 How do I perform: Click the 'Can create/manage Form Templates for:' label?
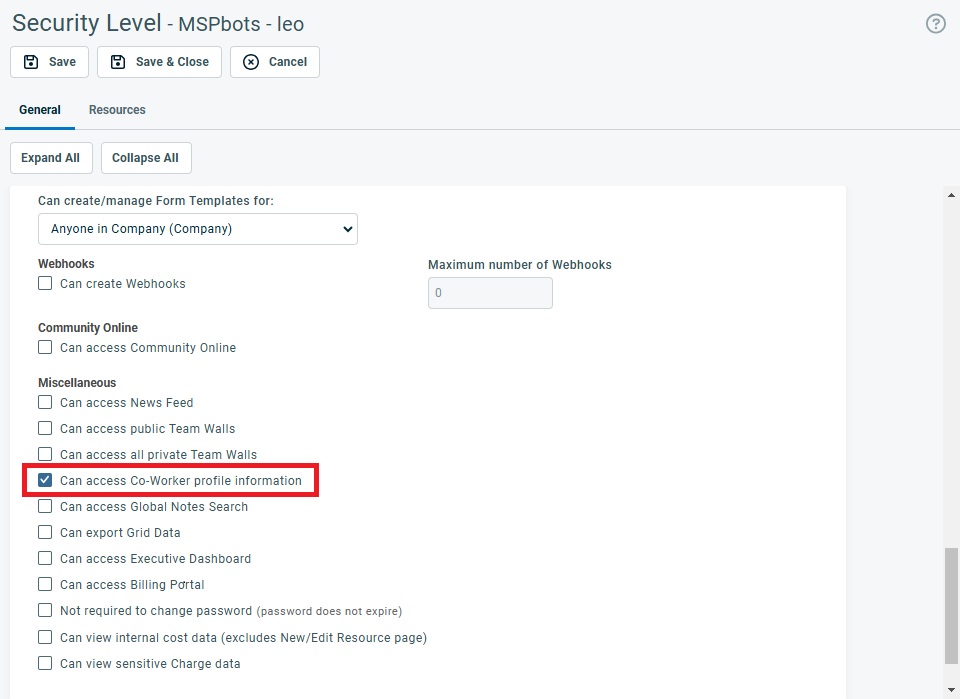(x=156, y=201)
